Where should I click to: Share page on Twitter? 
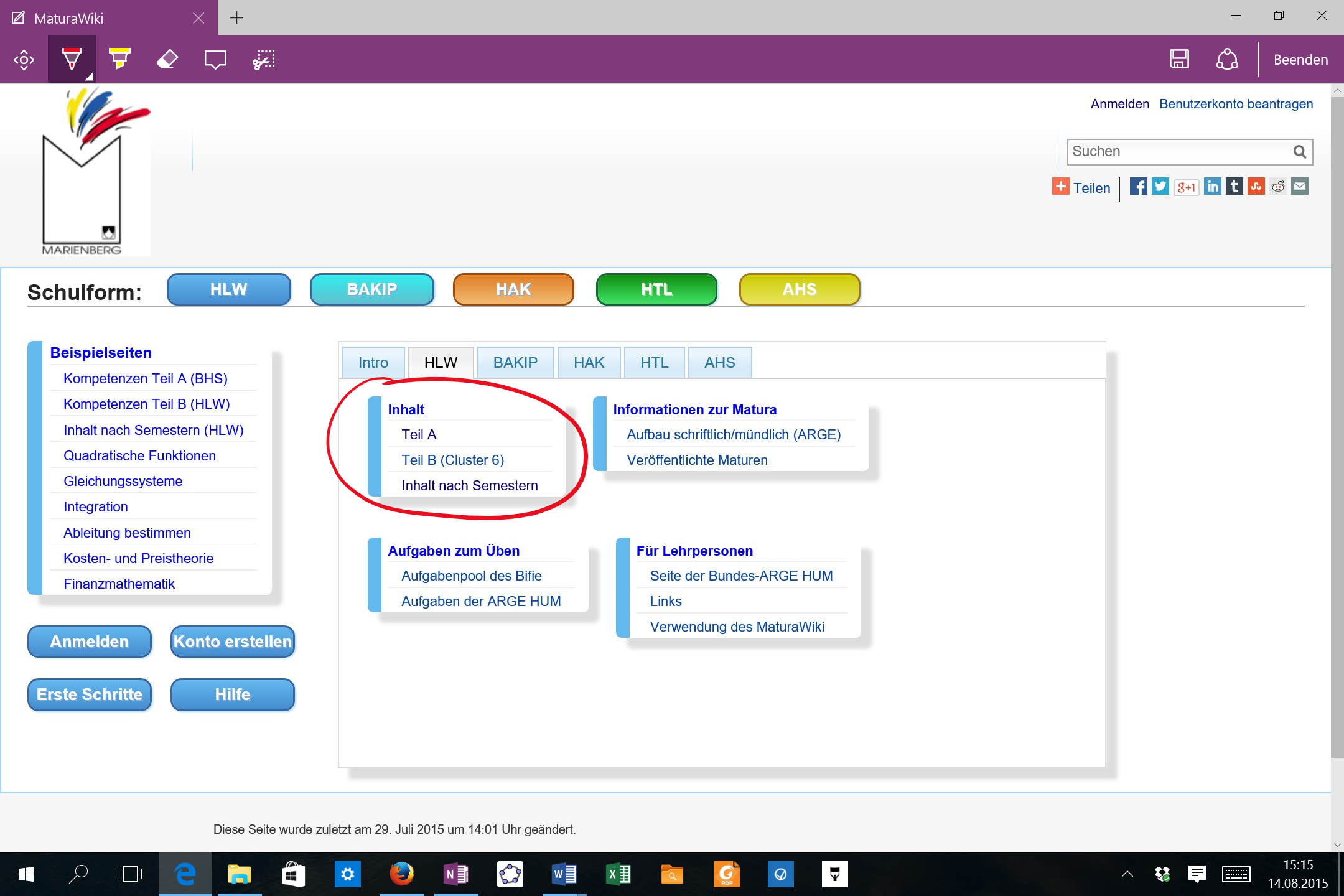click(1160, 187)
